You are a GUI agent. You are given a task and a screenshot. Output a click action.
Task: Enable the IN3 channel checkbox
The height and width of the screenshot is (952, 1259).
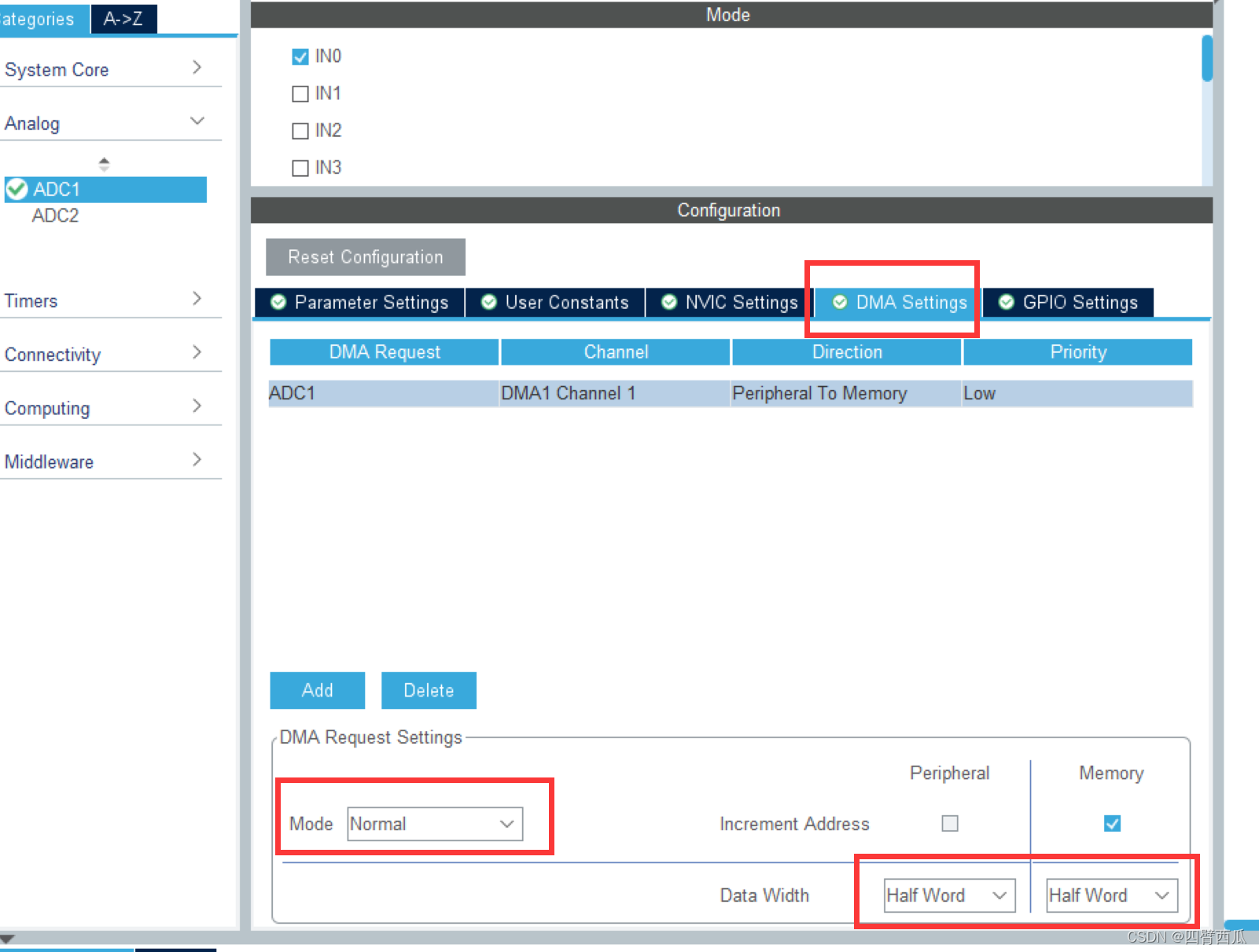(x=300, y=167)
